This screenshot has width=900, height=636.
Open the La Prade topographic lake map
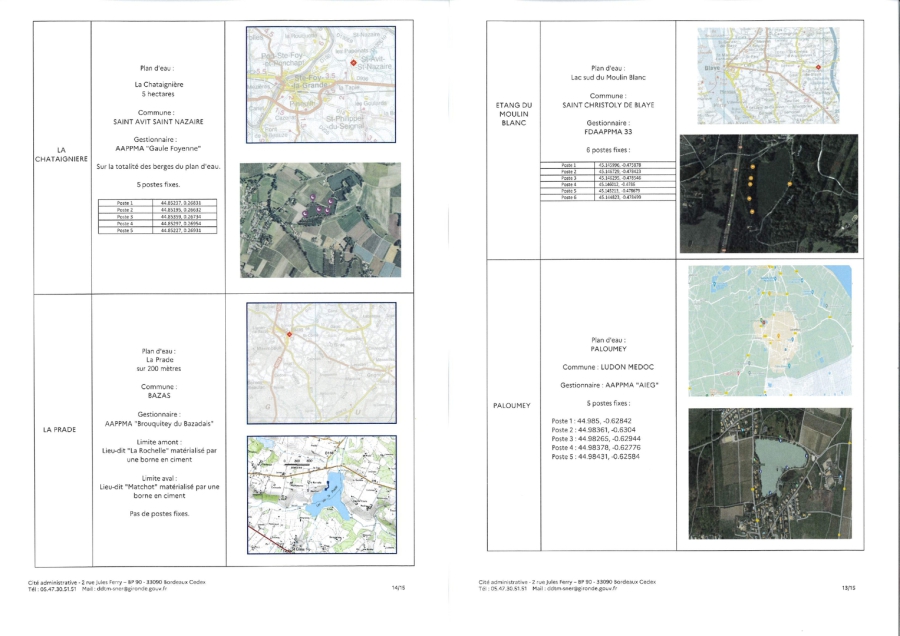coord(322,493)
